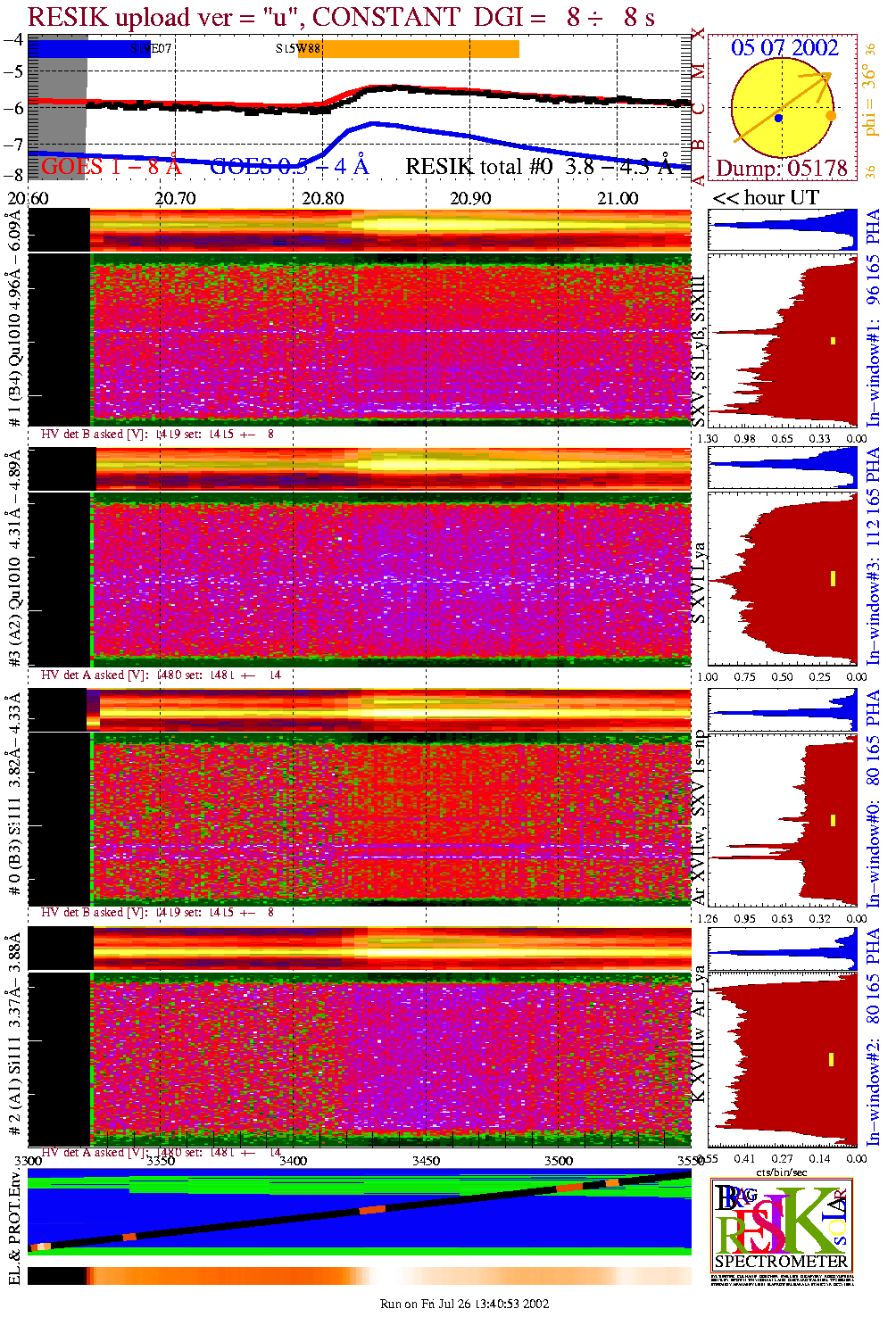Click the RESIK Solar Spectrometer logo

[781, 1224]
